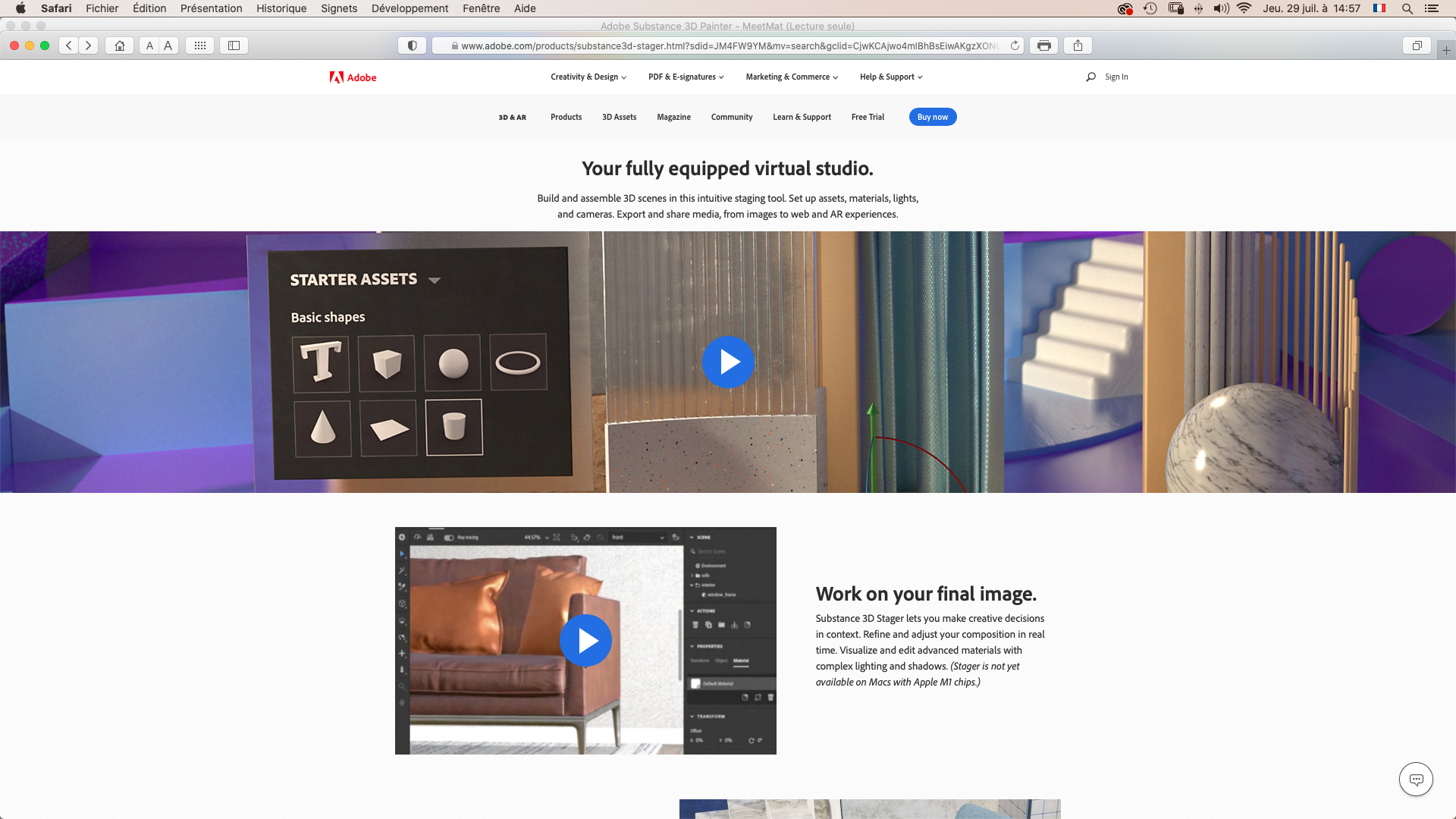Open the Safari share button
The height and width of the screenshot is (819, 1456).
click(x=1078, y=45)
